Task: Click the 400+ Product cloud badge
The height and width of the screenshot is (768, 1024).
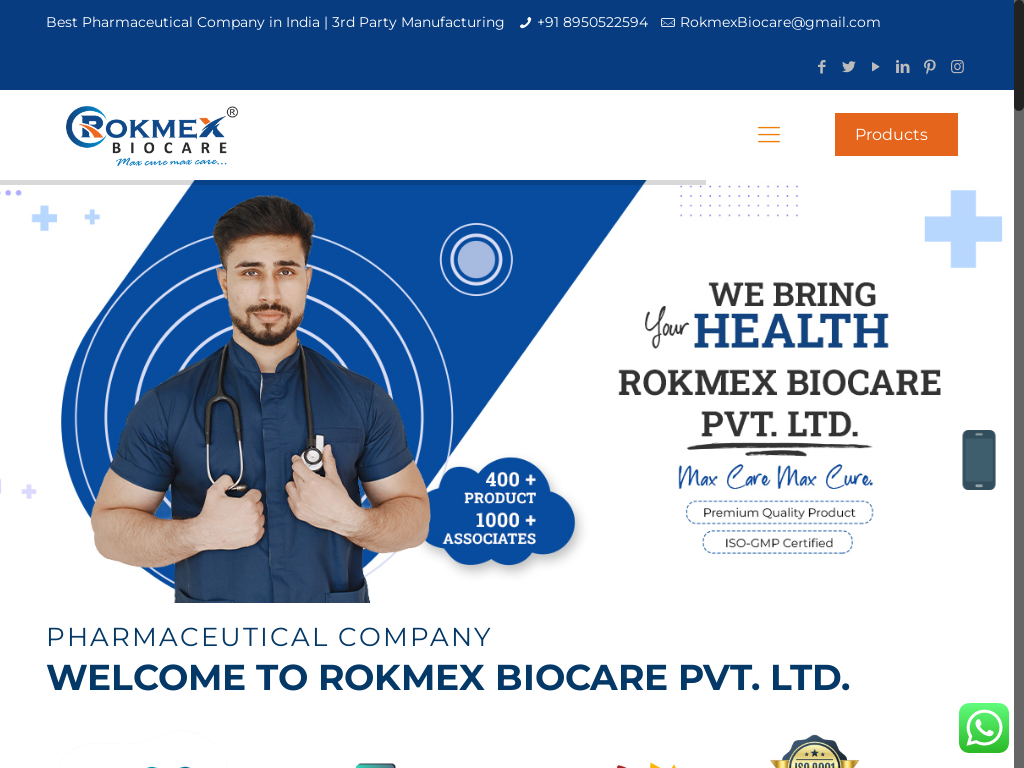Action: pyautogui.click(x=500, y=509)
